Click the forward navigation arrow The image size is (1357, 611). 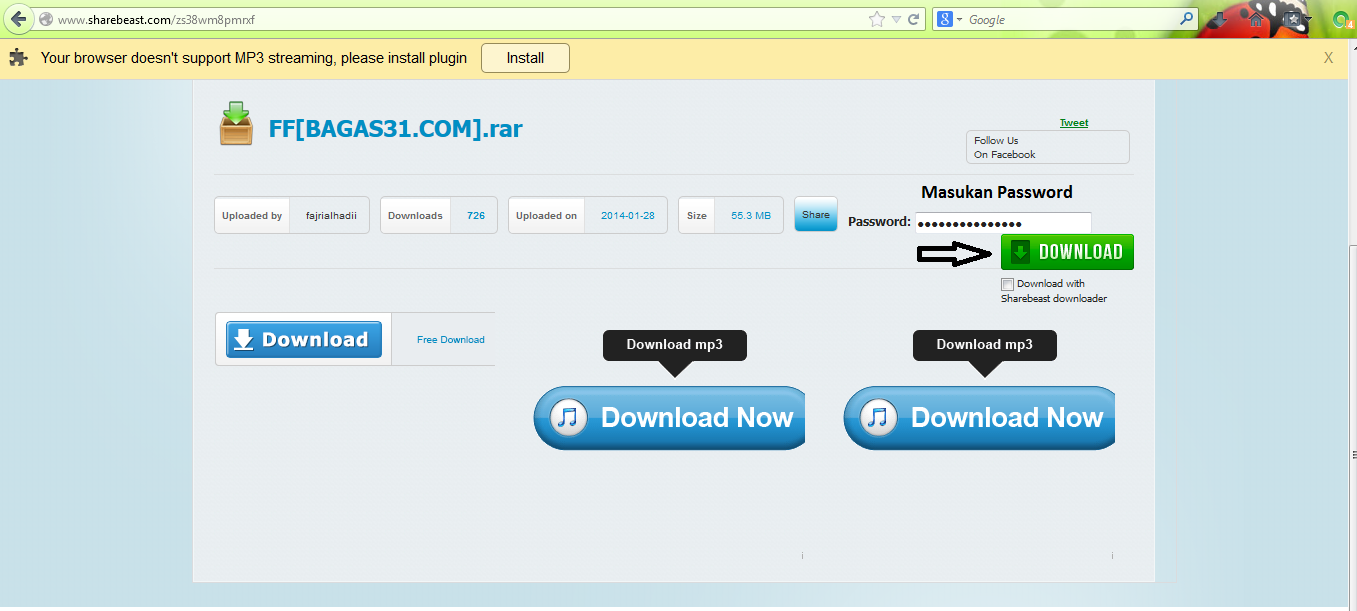[x=40, y=18]
